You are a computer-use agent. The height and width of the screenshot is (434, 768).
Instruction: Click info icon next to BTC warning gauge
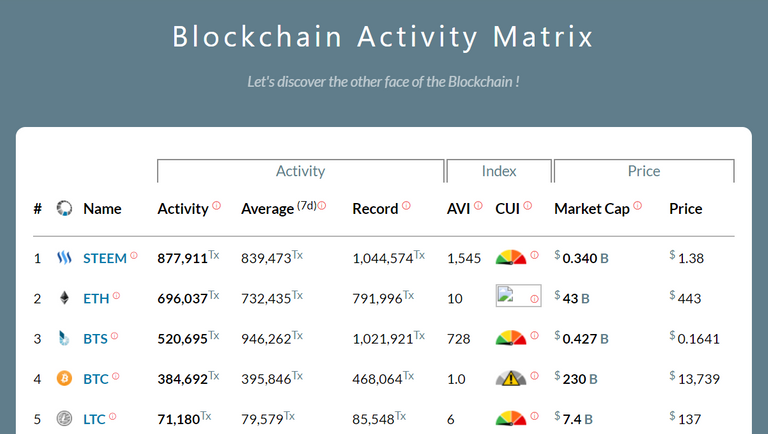click(535, 375)
